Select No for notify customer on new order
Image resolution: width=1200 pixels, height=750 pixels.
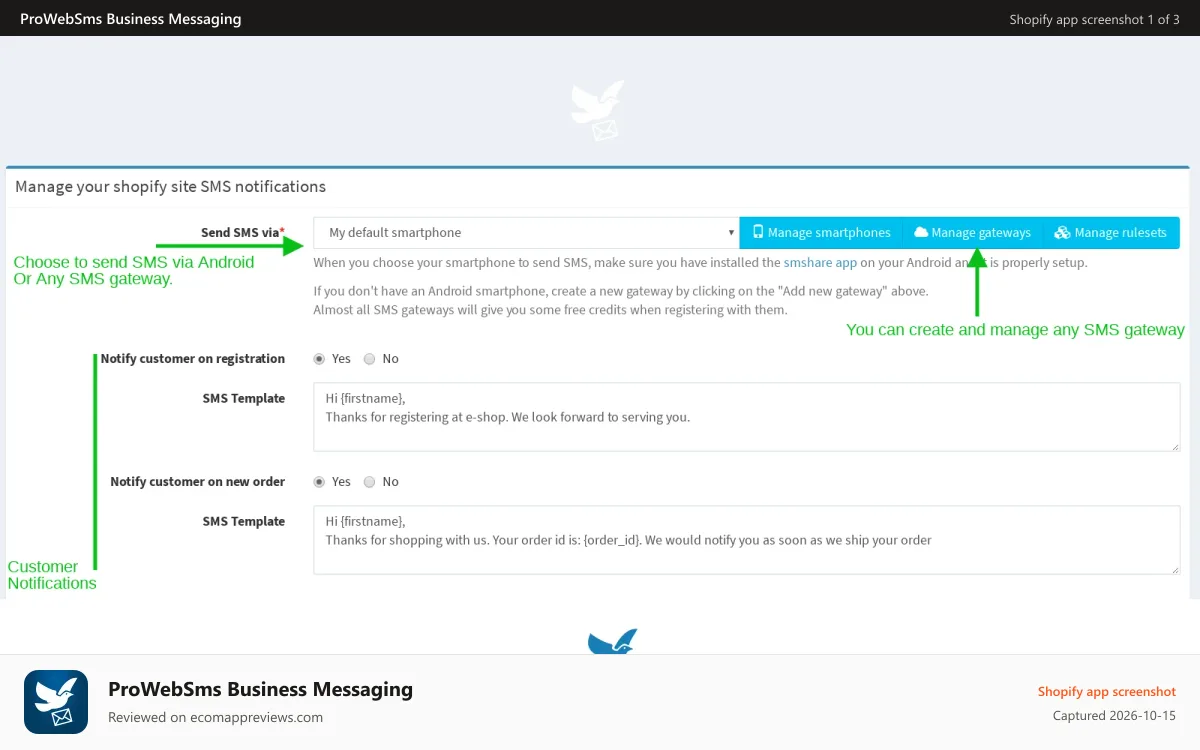370,482
